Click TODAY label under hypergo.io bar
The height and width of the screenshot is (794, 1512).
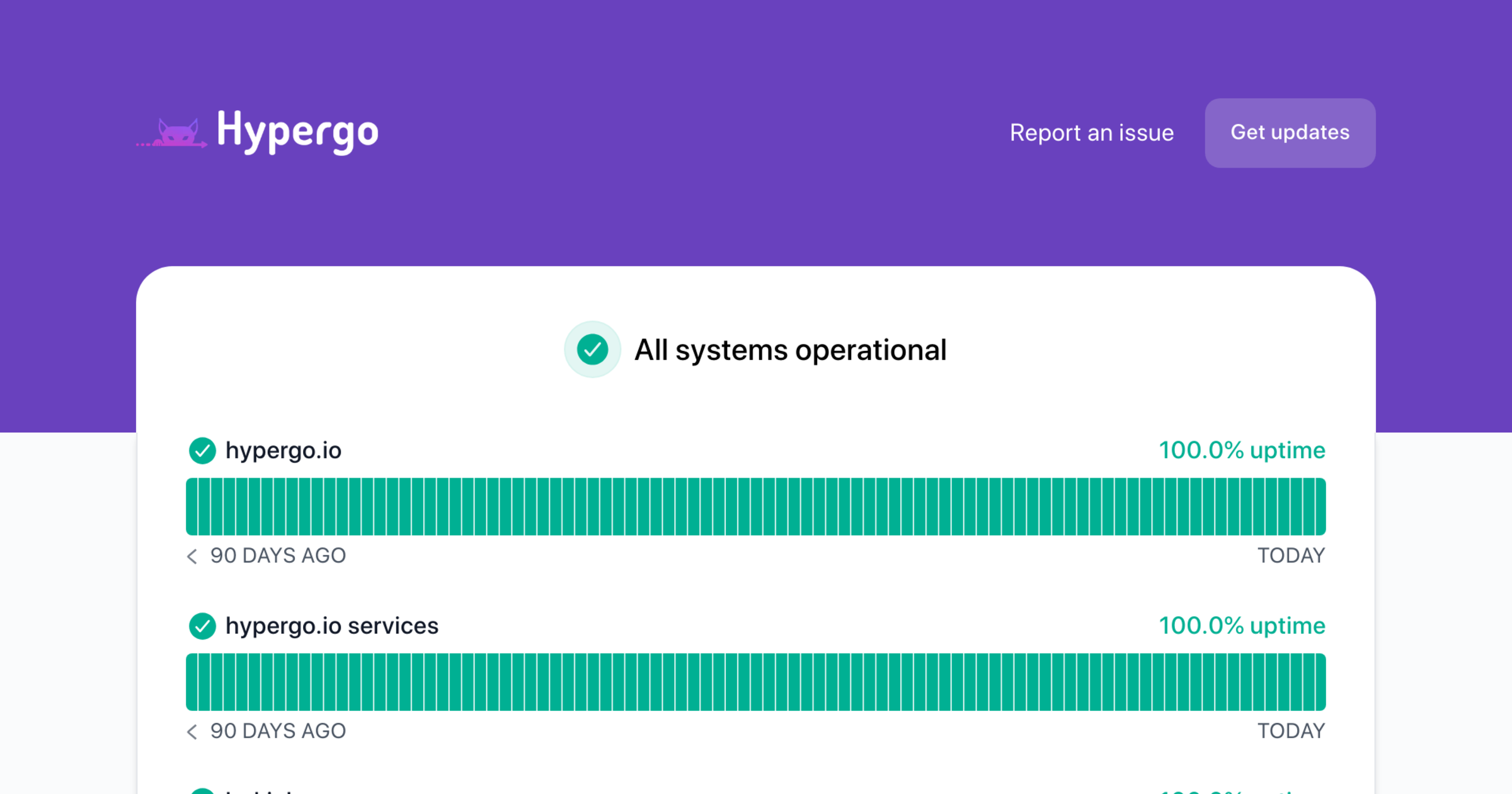click(1291, 556)
